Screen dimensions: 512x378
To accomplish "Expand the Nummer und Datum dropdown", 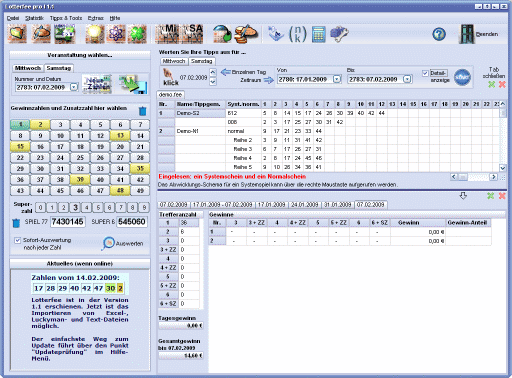I will click(x=74, y=87).
